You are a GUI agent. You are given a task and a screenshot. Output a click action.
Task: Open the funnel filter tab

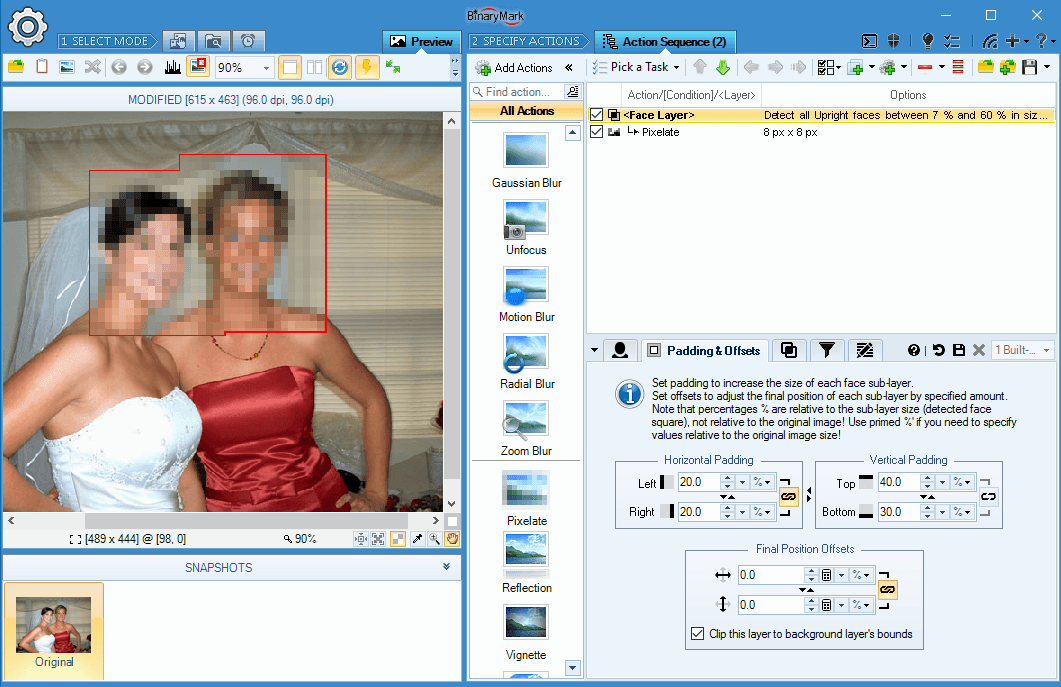coord(826,350)
